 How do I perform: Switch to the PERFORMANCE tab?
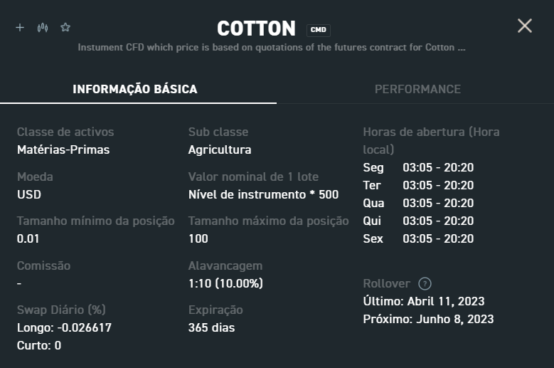[418, 89]
